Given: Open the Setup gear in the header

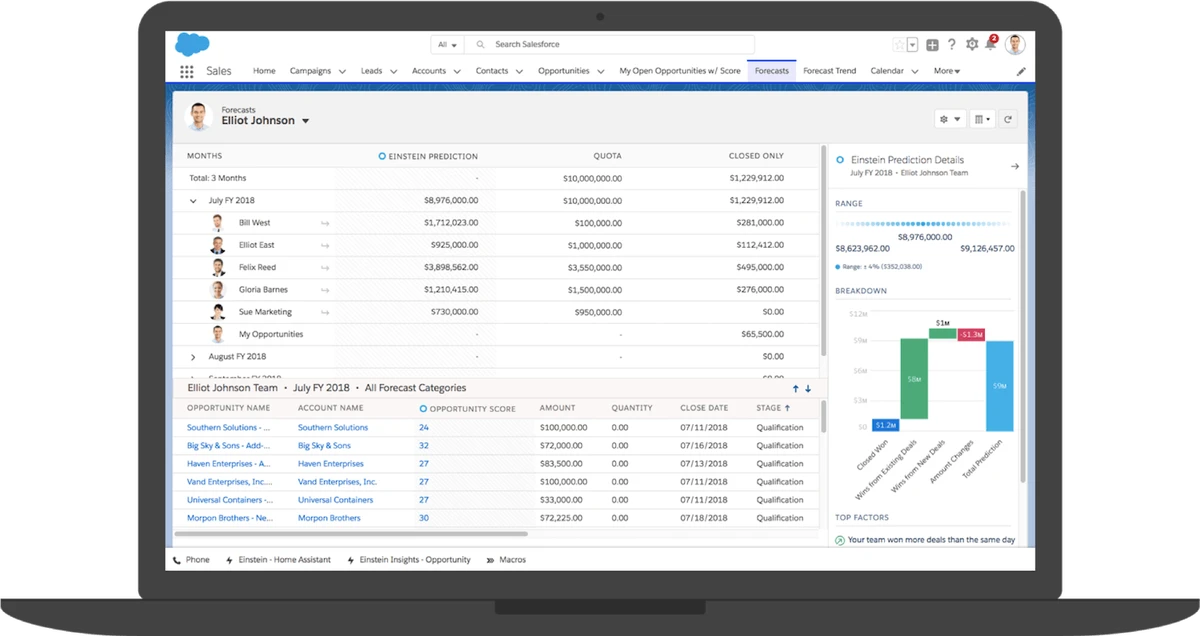Looking at the screenshot, I should [972, 44].
